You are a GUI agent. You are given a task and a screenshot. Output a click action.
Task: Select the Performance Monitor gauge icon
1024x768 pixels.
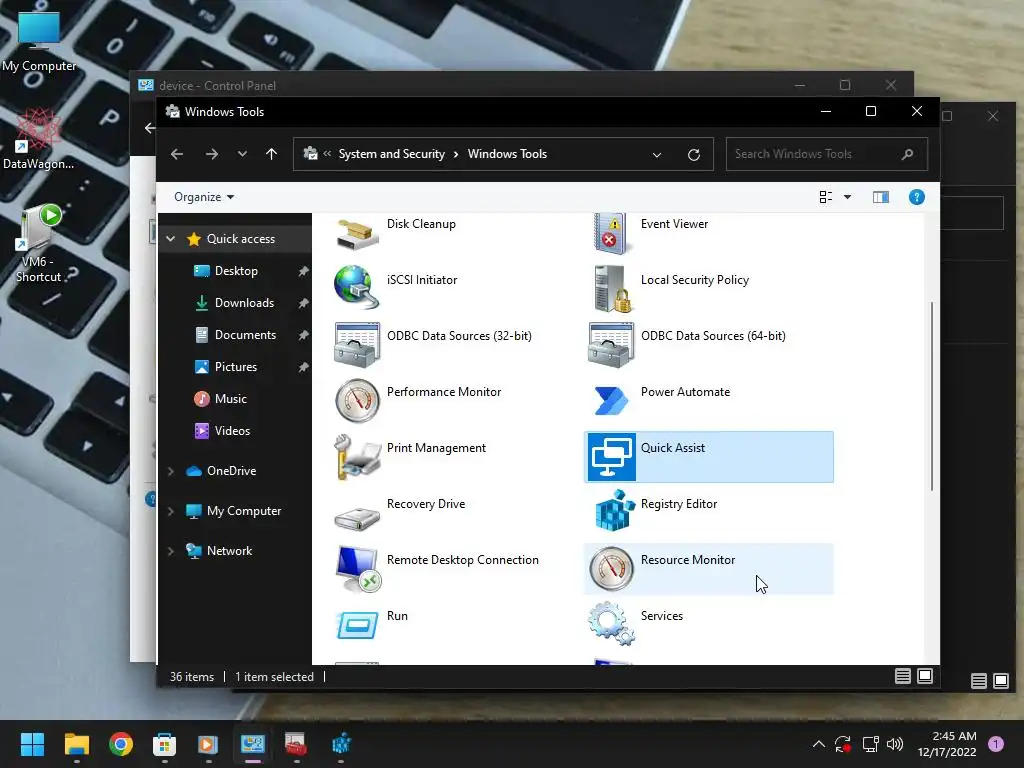[x=357, y=400]
